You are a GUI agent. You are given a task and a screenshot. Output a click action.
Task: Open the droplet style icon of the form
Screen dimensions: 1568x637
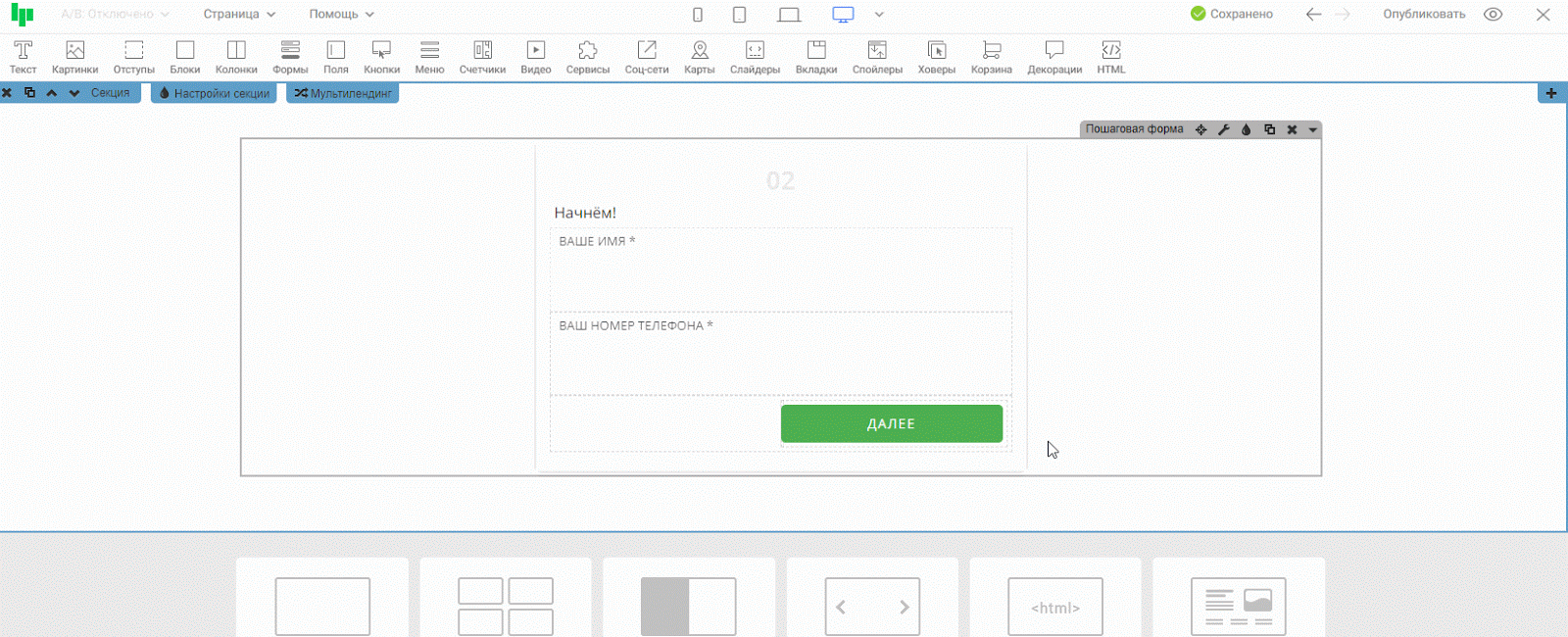[1247, 129]
